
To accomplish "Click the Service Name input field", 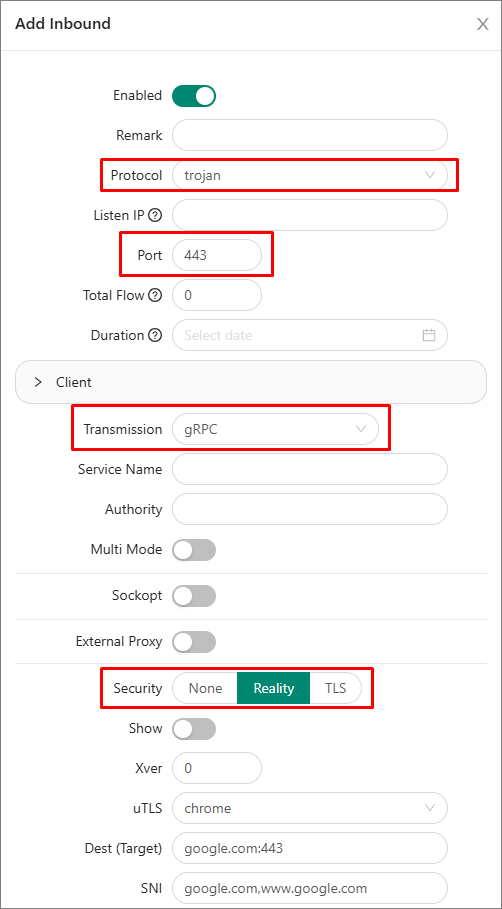I will (x=310, y=469).
